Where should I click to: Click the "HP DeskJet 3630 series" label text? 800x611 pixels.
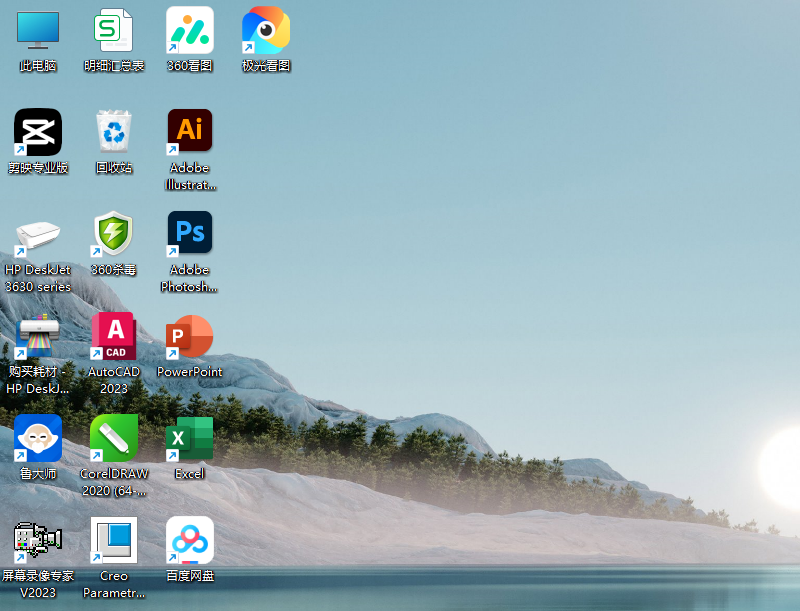click(x=38, y=278)
